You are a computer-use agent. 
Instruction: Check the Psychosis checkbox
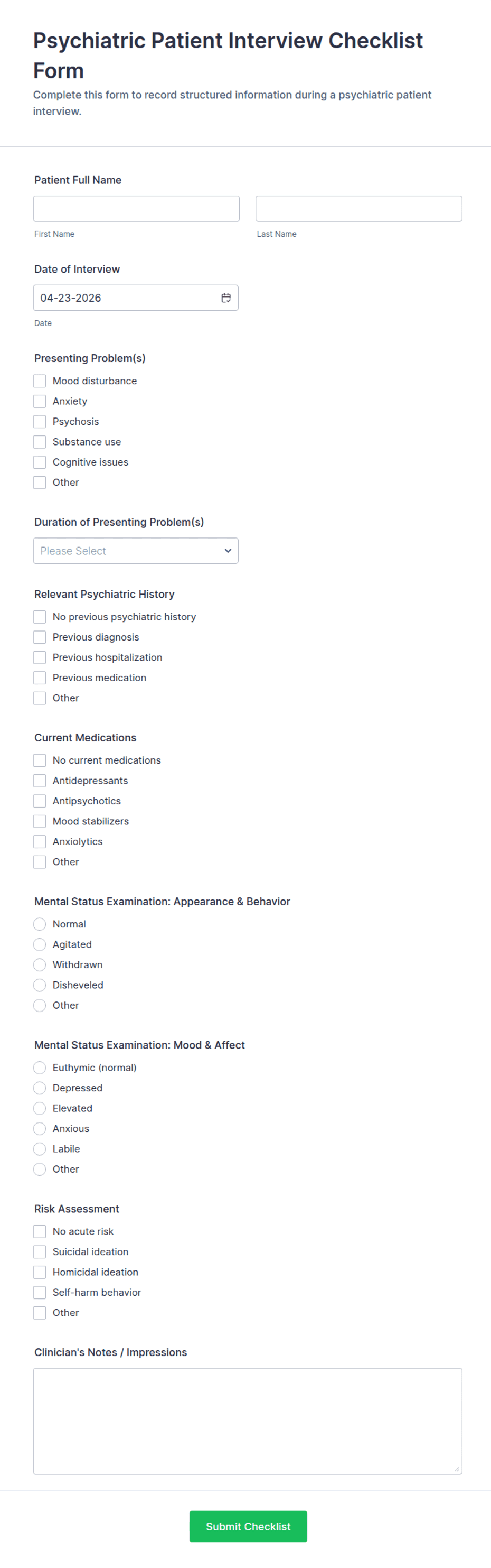pyautogui.click(x=39, y=421)
